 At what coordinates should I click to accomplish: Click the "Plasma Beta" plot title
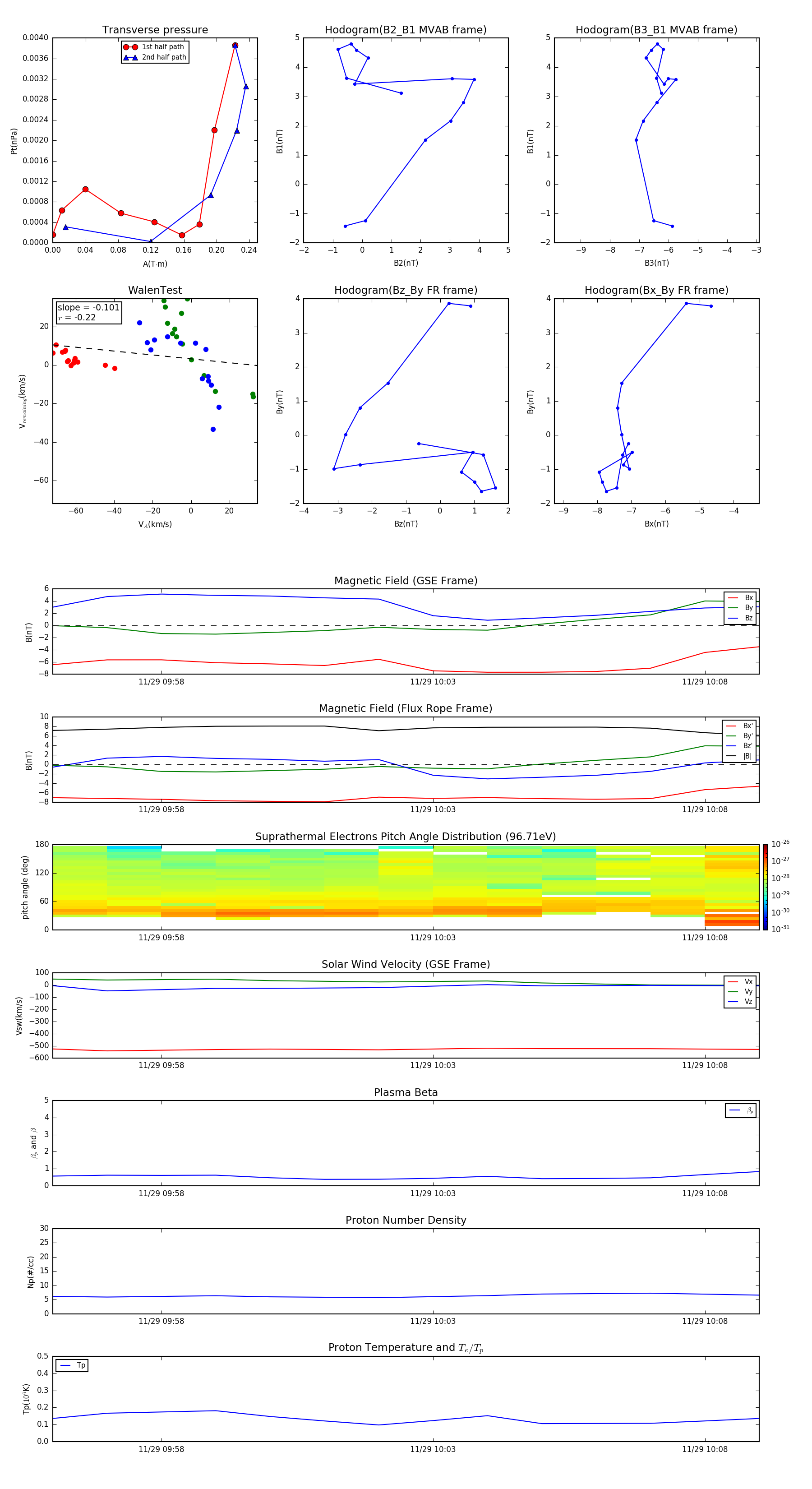pos(406,1093)
